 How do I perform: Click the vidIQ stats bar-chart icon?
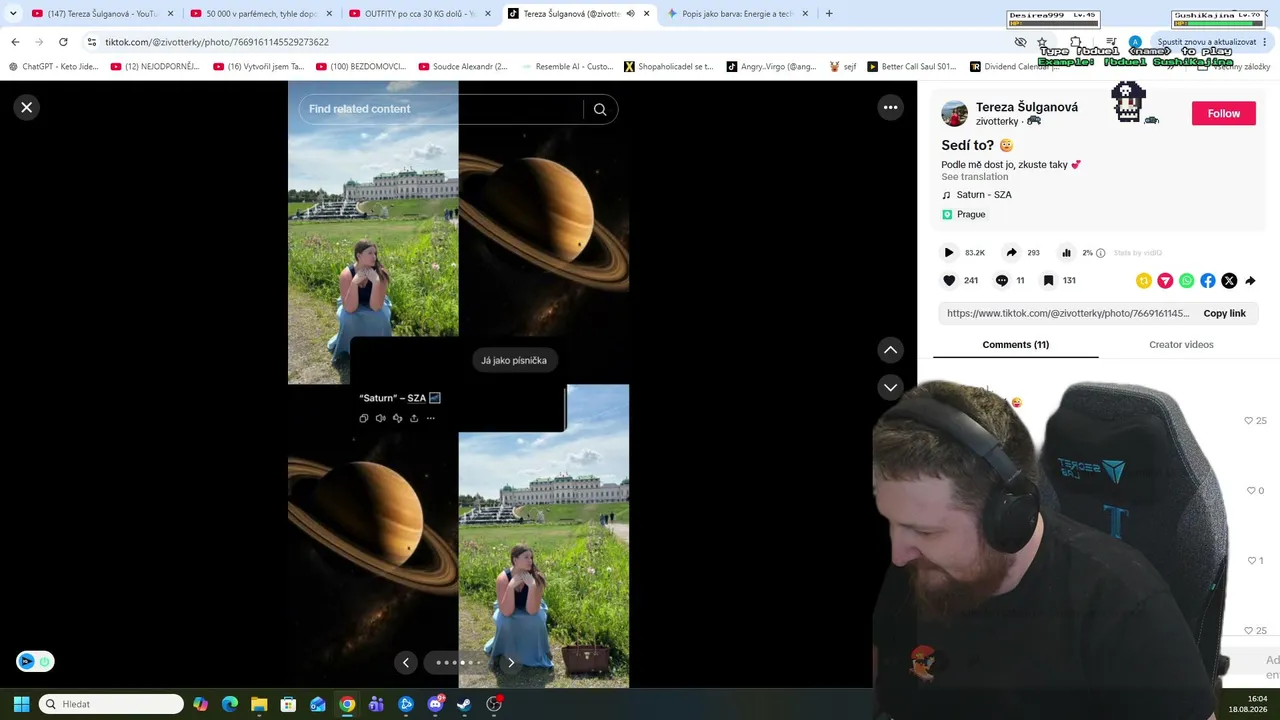coord(1066,253)
